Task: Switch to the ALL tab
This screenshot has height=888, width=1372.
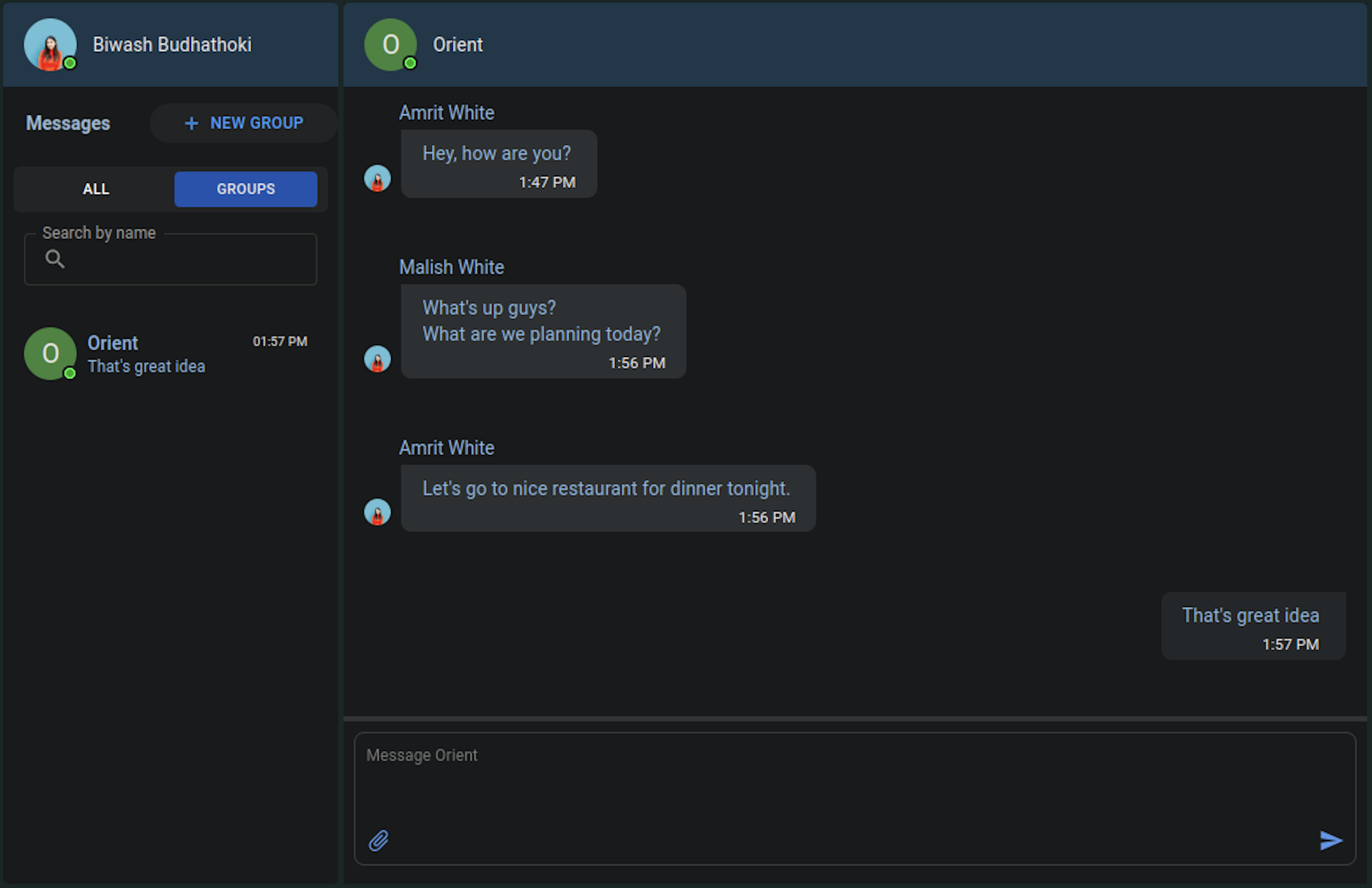Action: (x=96, y=189)
